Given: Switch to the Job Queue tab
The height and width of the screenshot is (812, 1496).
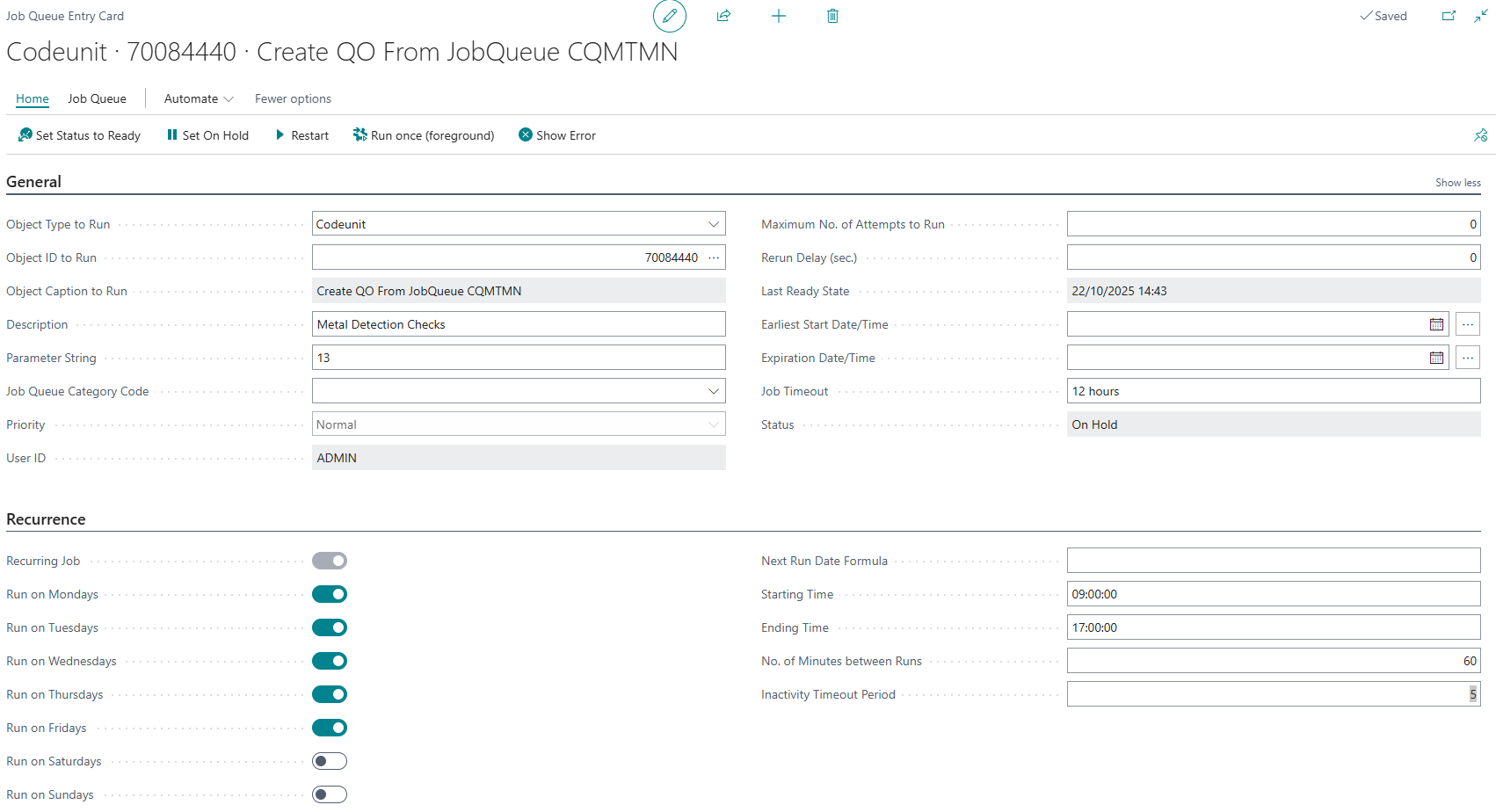Looking at the screenshot, I should [x=97, y=98].
